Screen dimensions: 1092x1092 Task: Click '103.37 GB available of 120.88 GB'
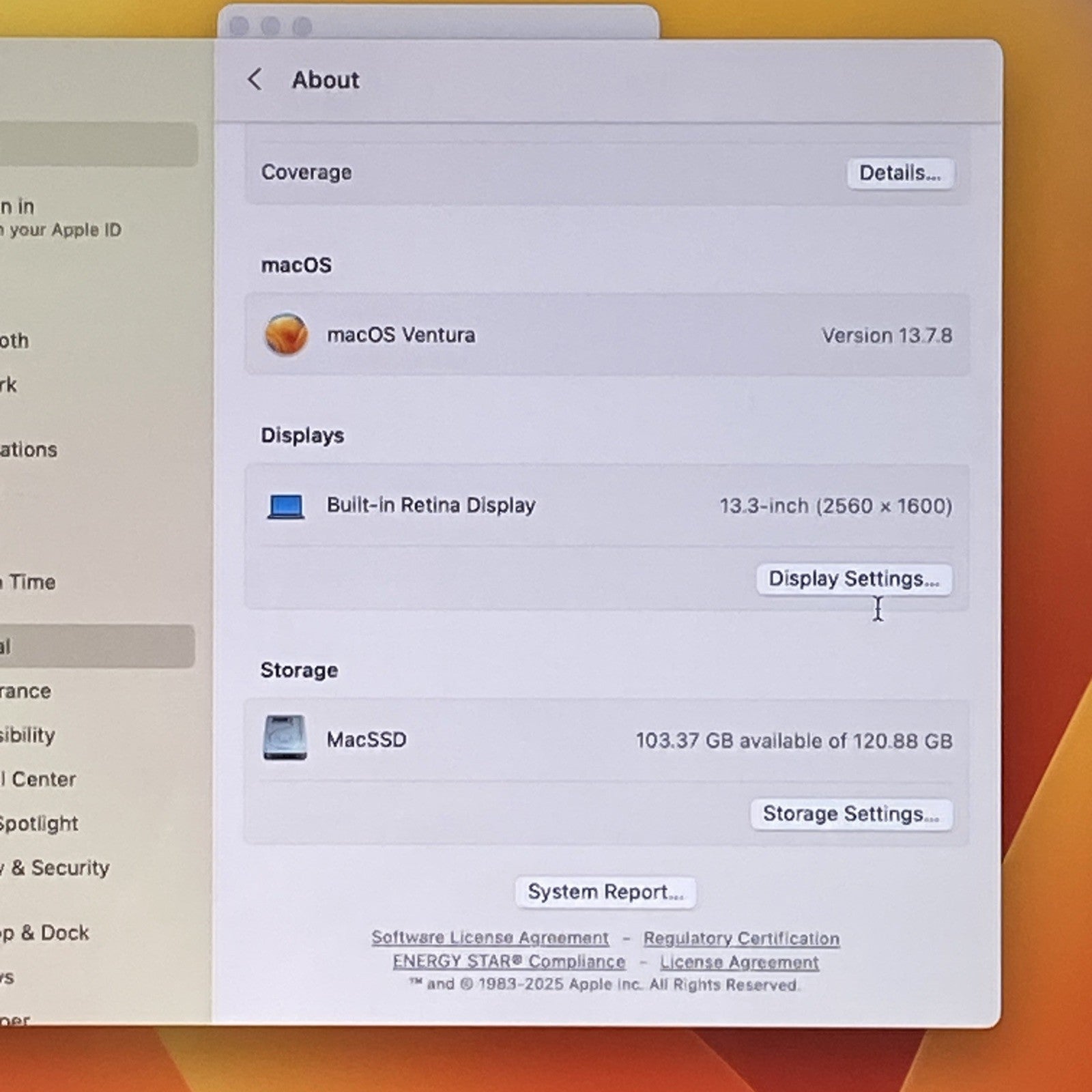794,741
